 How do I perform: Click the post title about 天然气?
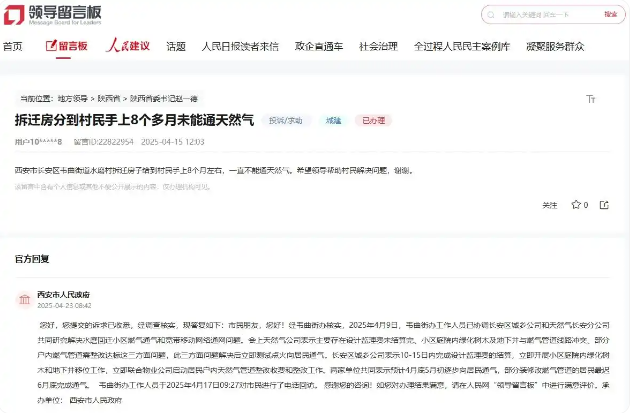coord(135,120)
